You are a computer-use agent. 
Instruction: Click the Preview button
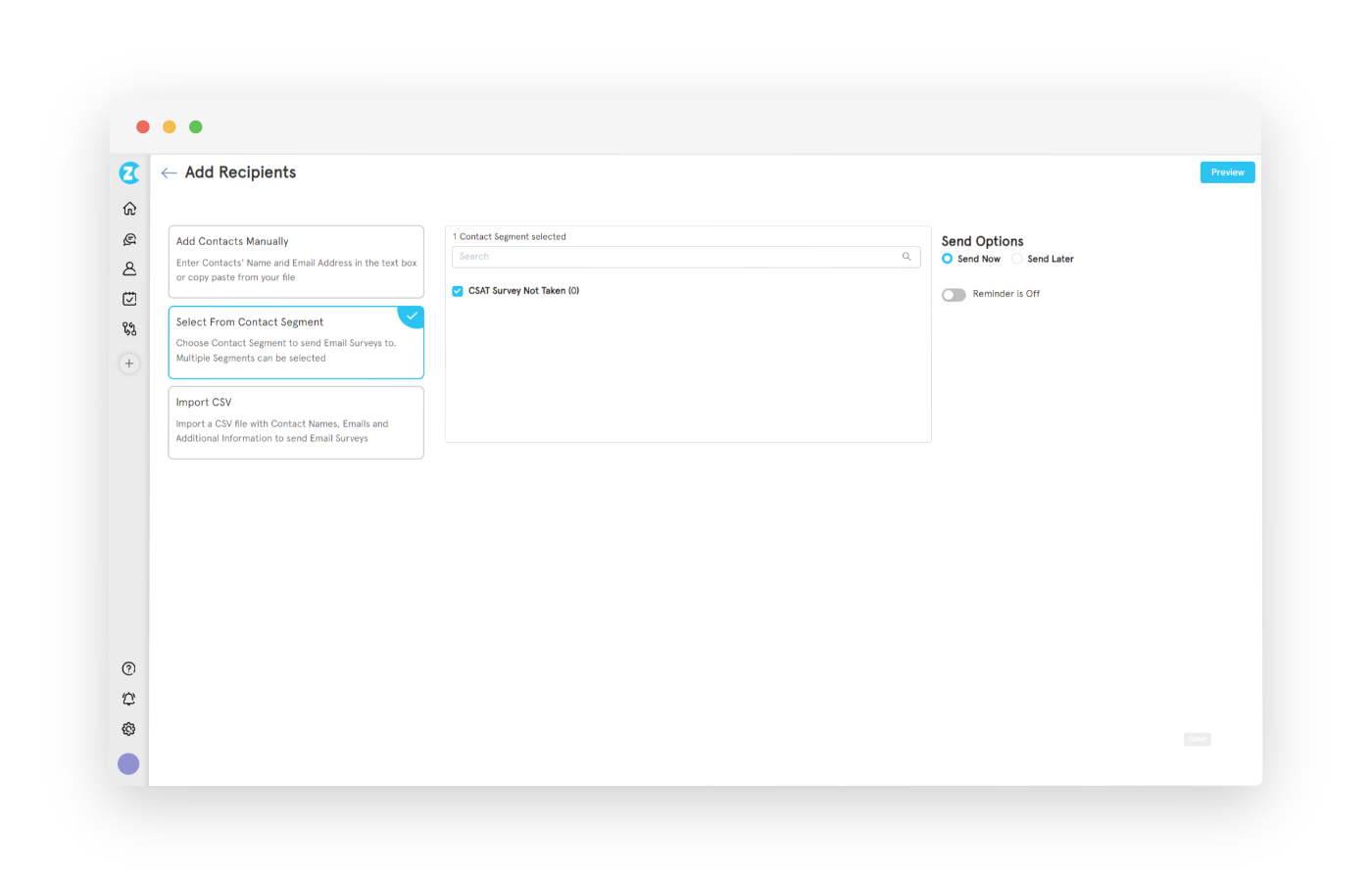pos(1227,171)
